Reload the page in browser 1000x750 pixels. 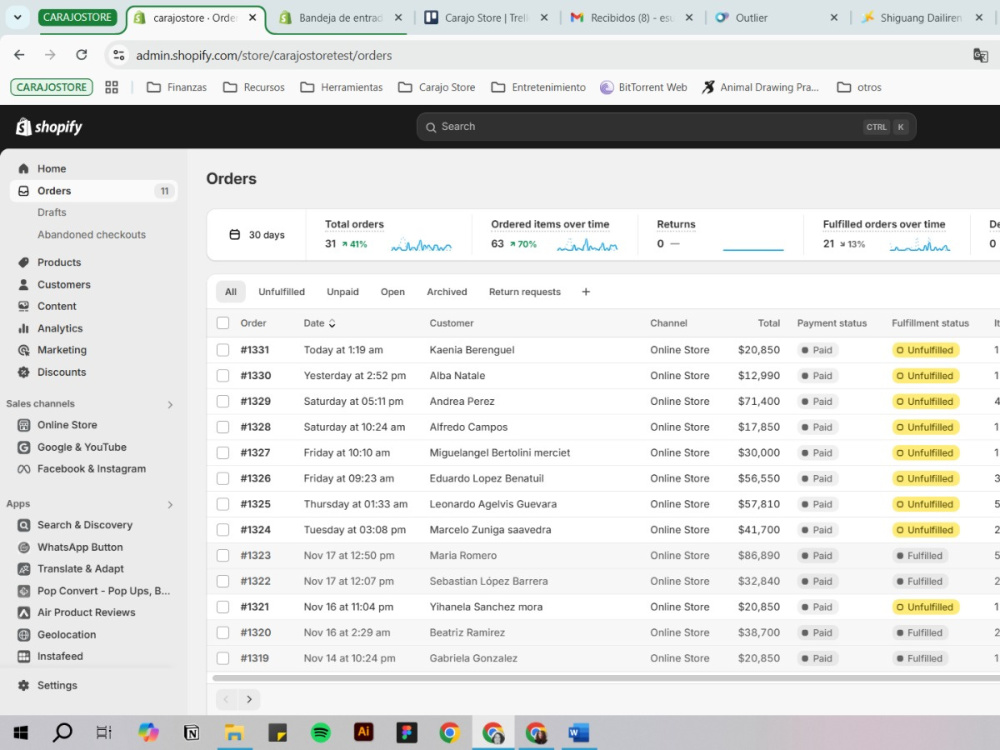[x=82, y=55]
